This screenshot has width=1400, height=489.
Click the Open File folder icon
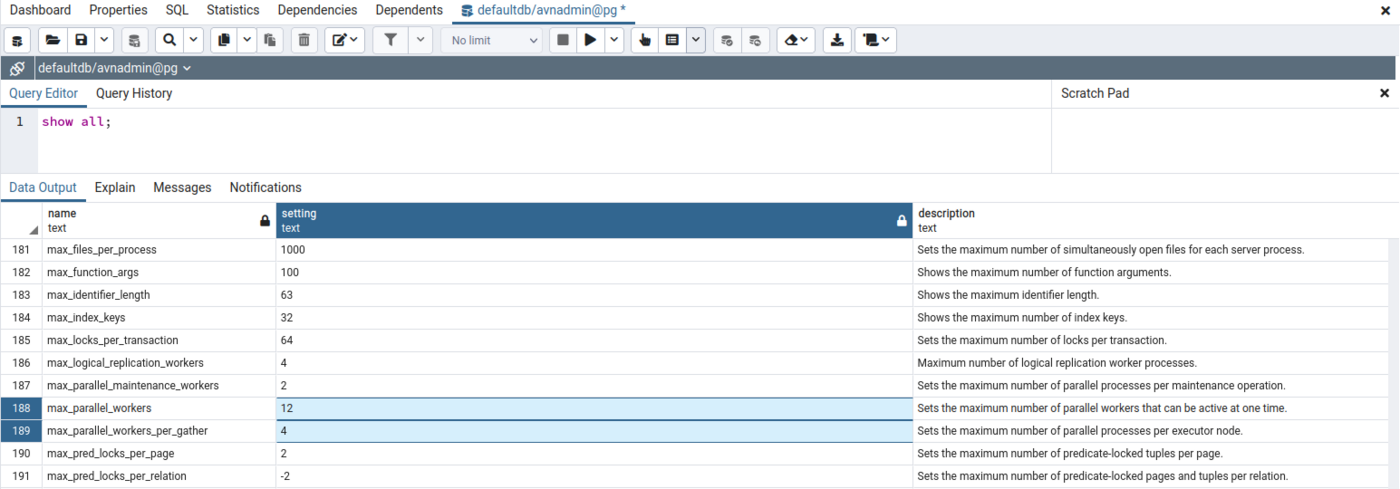tap(52, 40)
